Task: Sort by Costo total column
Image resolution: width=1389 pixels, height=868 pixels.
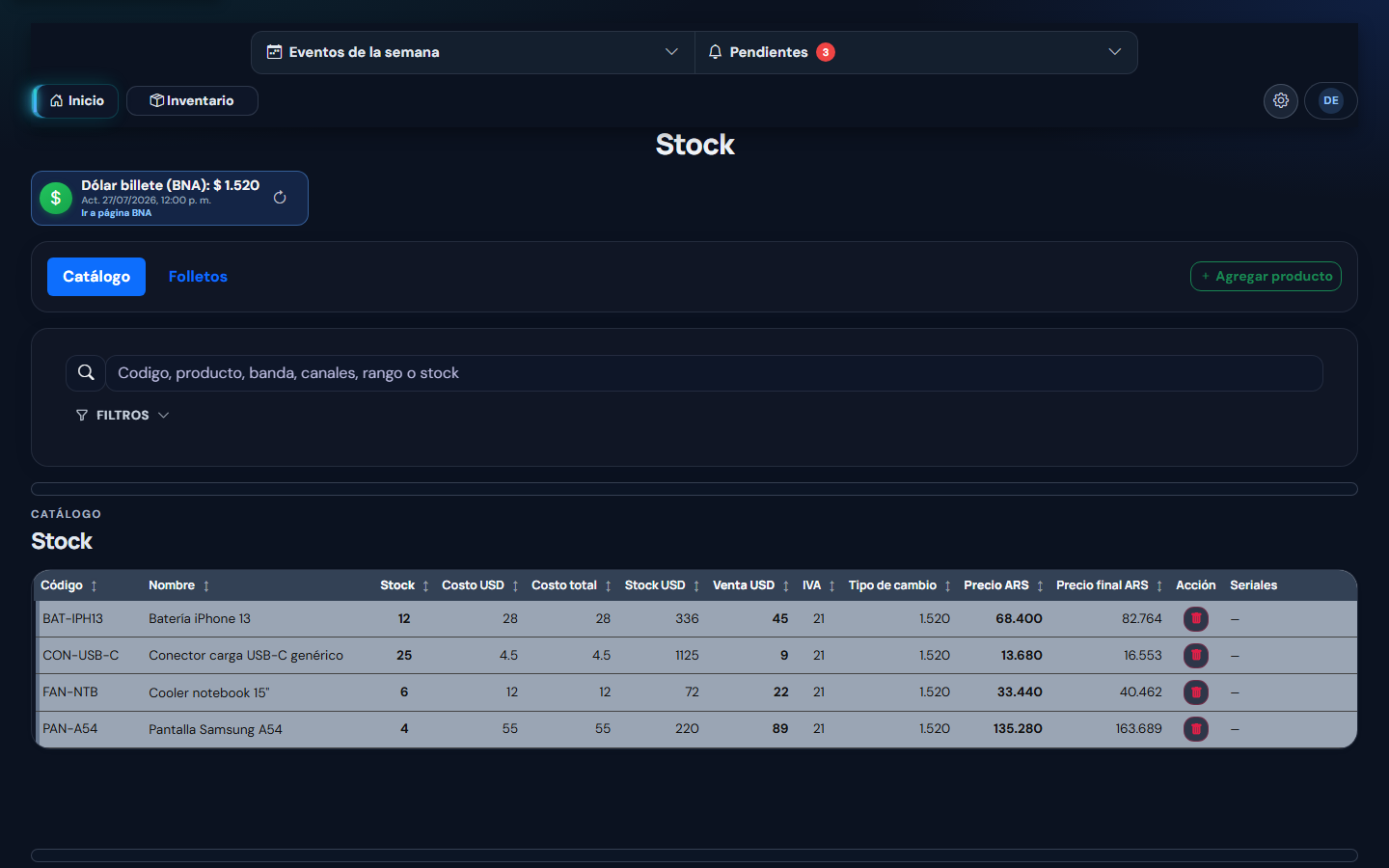Action: tap(608, 585)
